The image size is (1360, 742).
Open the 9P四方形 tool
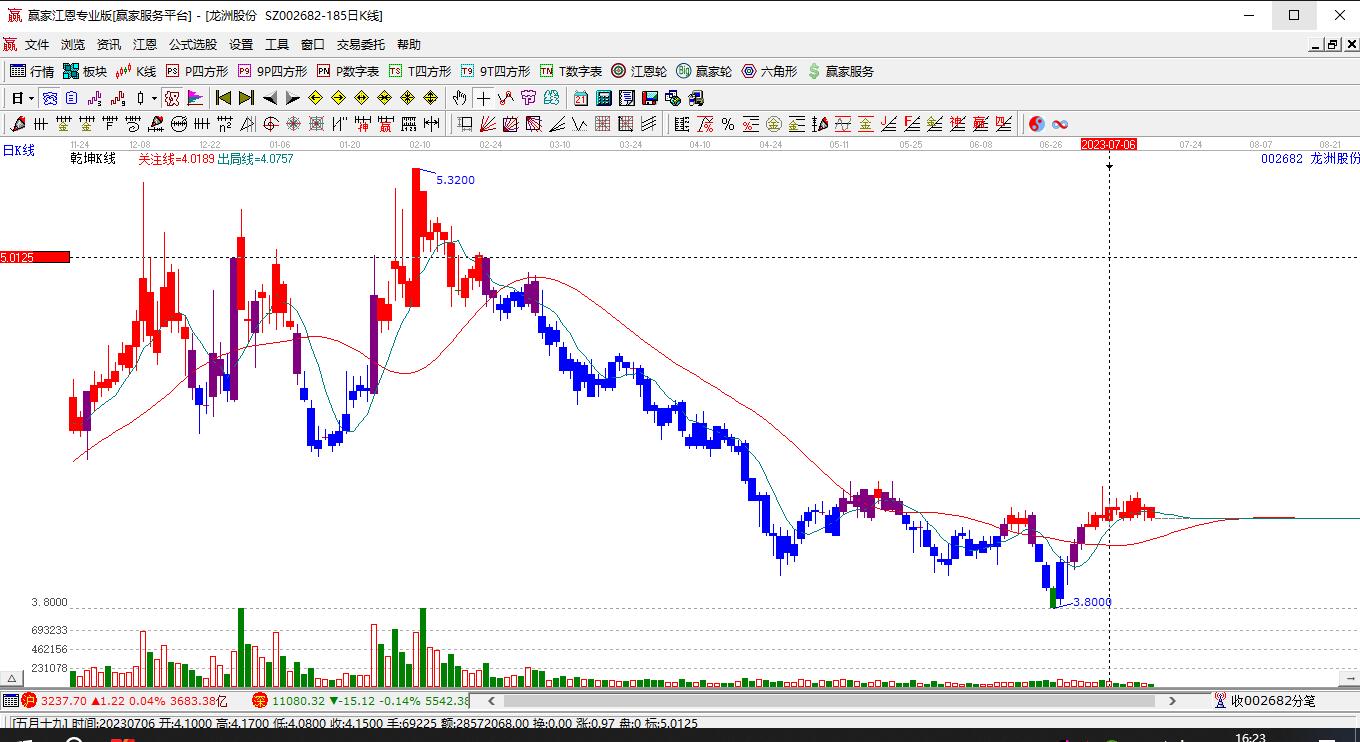[272, 71]
